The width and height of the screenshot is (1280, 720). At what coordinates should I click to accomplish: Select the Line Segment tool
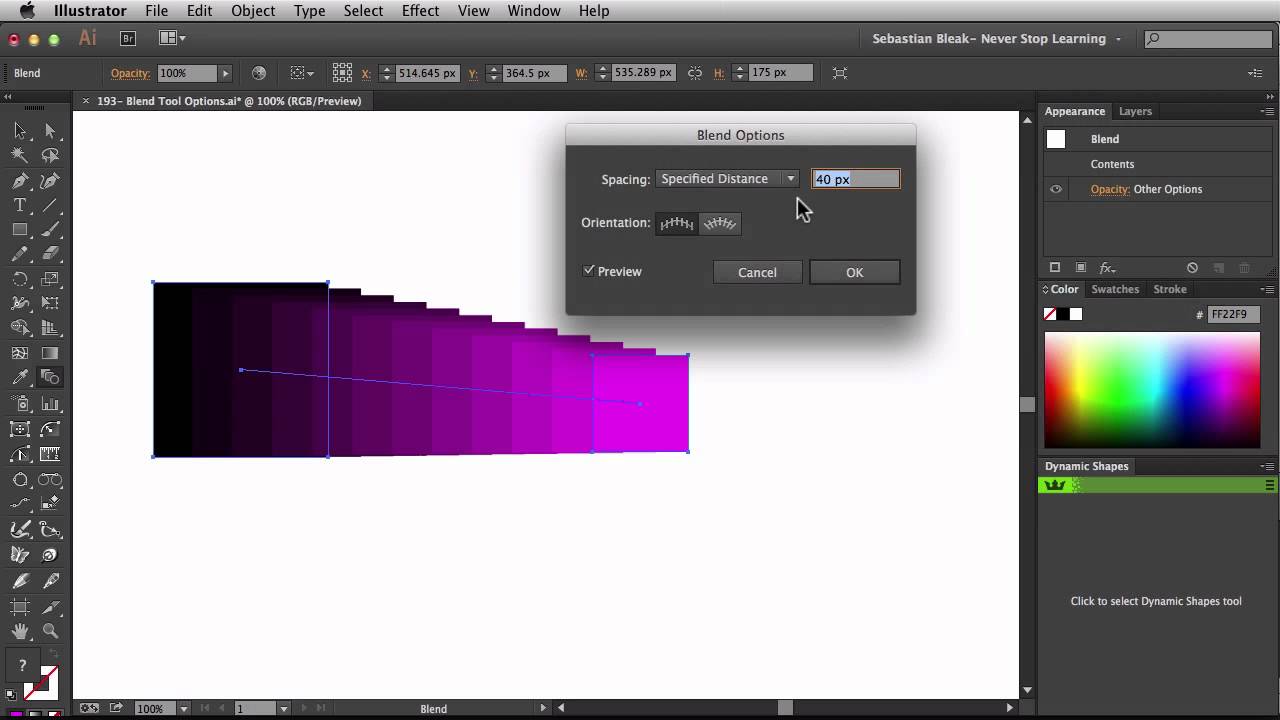coord(50,206)
